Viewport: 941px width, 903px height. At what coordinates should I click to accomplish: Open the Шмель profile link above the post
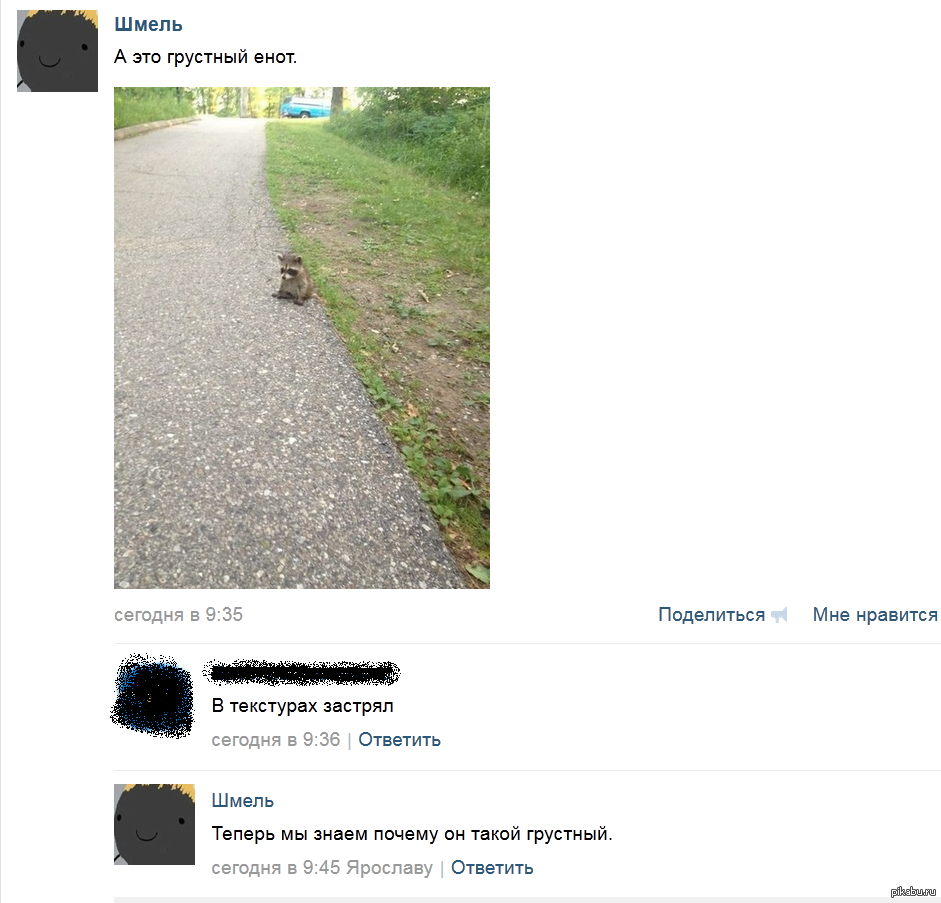tap(148, 25)
